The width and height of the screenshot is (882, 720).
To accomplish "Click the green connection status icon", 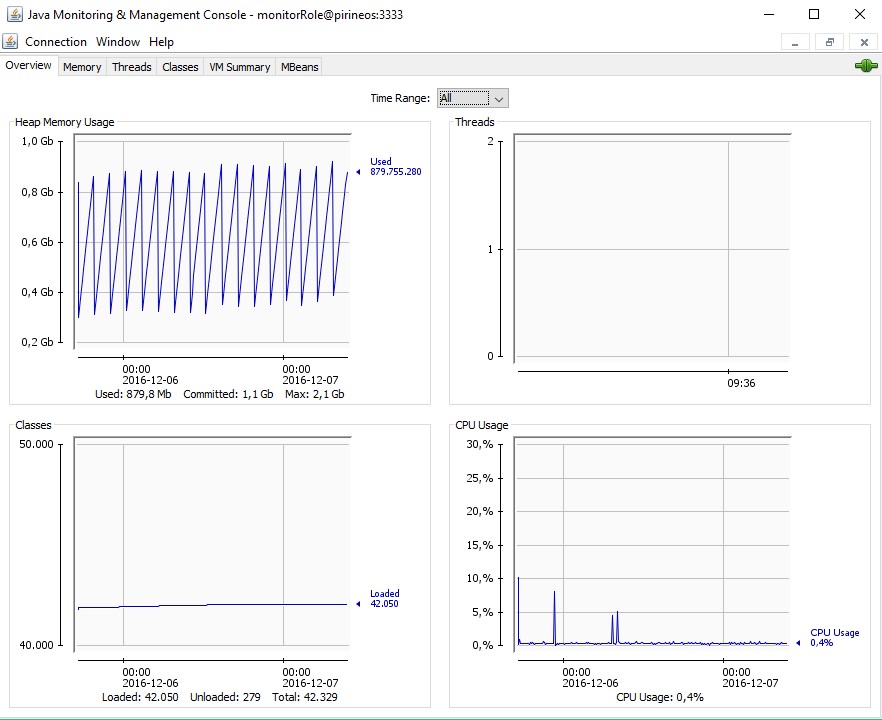I will (866, 66).
